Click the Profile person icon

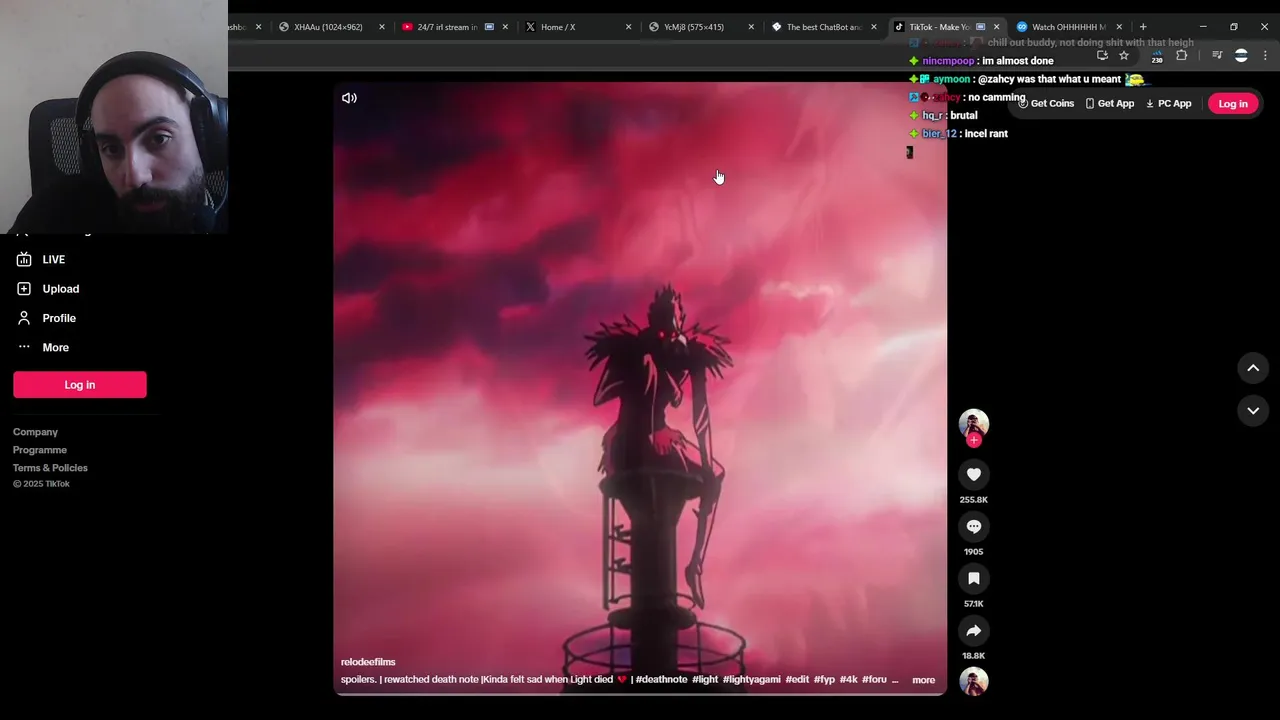pos(24,318)
